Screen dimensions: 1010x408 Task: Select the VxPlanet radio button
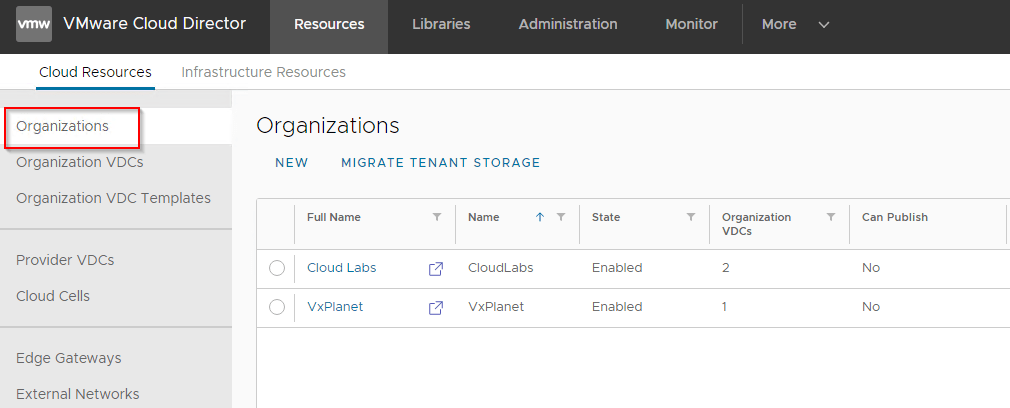(x=277, y=307)
